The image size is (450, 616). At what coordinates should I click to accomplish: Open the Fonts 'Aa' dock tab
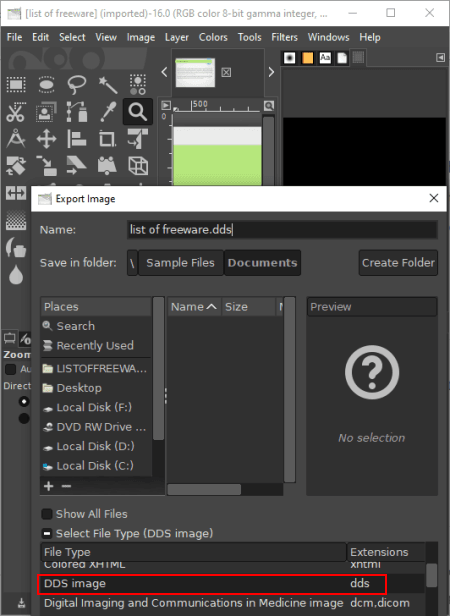click(325, 58)
